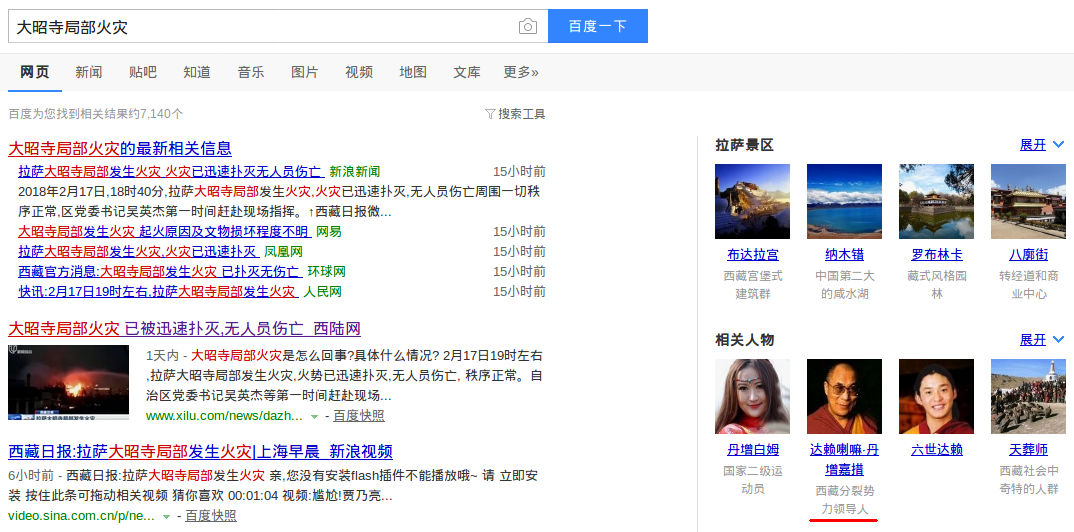This screenshot has height=532, width=1074.
Task: Open the 达赖喇嘛·丹增嘉措 text link
Action: [845, 459]
